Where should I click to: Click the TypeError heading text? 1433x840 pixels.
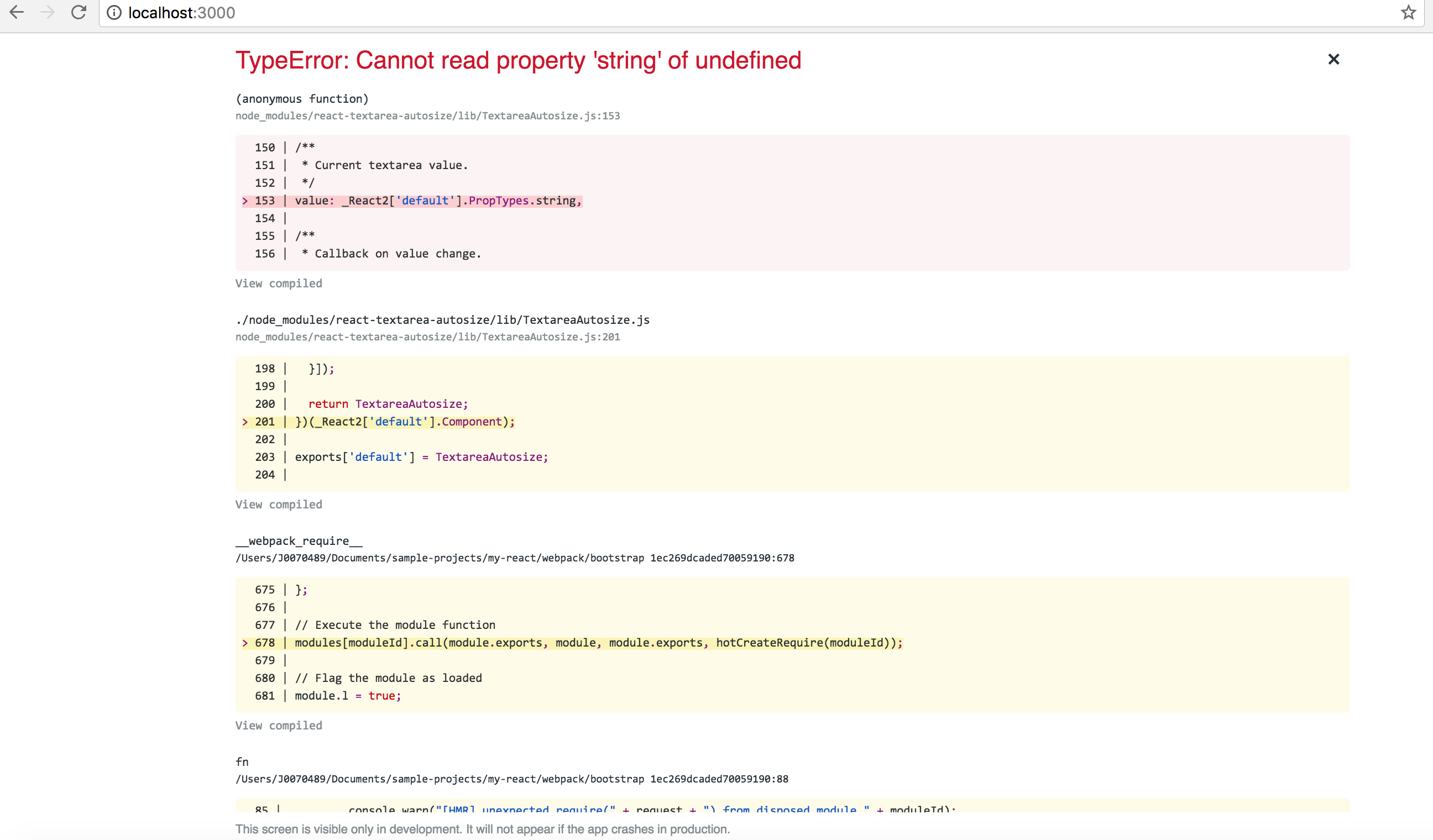click(518, 60)
